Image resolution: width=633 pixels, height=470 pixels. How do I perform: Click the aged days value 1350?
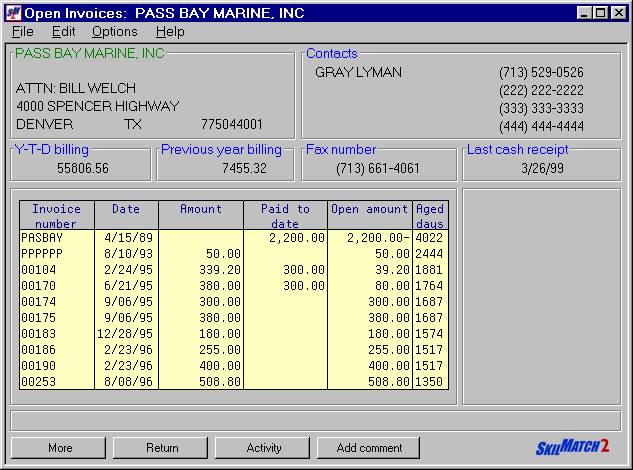(x=429, y=382)
